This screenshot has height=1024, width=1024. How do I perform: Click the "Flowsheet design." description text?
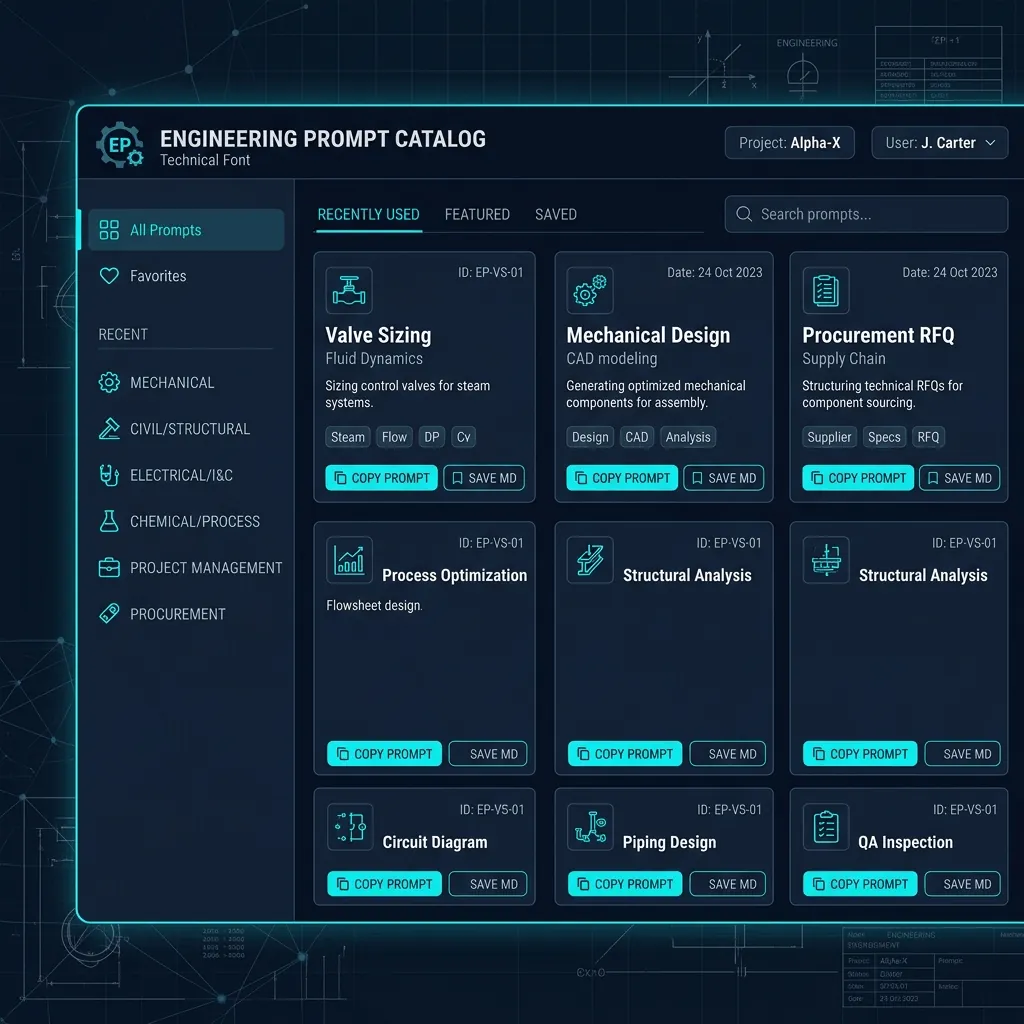374,605
